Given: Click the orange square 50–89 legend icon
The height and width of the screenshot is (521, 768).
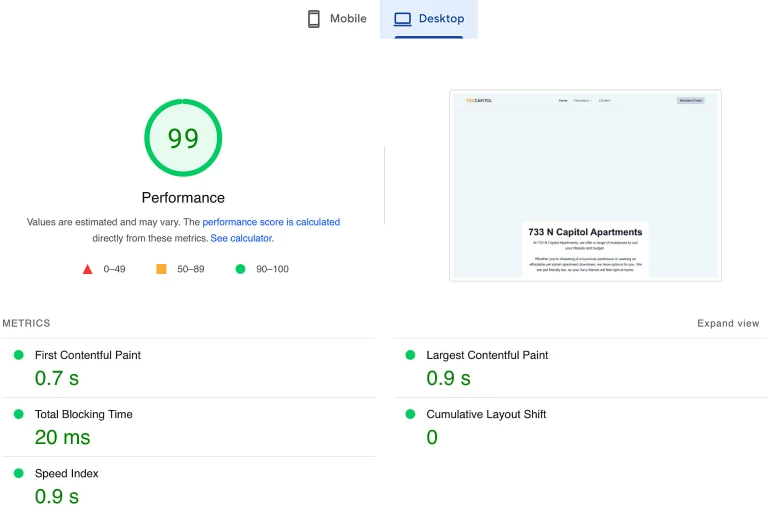Looking at the screenshot, I should tap(161, 269).
